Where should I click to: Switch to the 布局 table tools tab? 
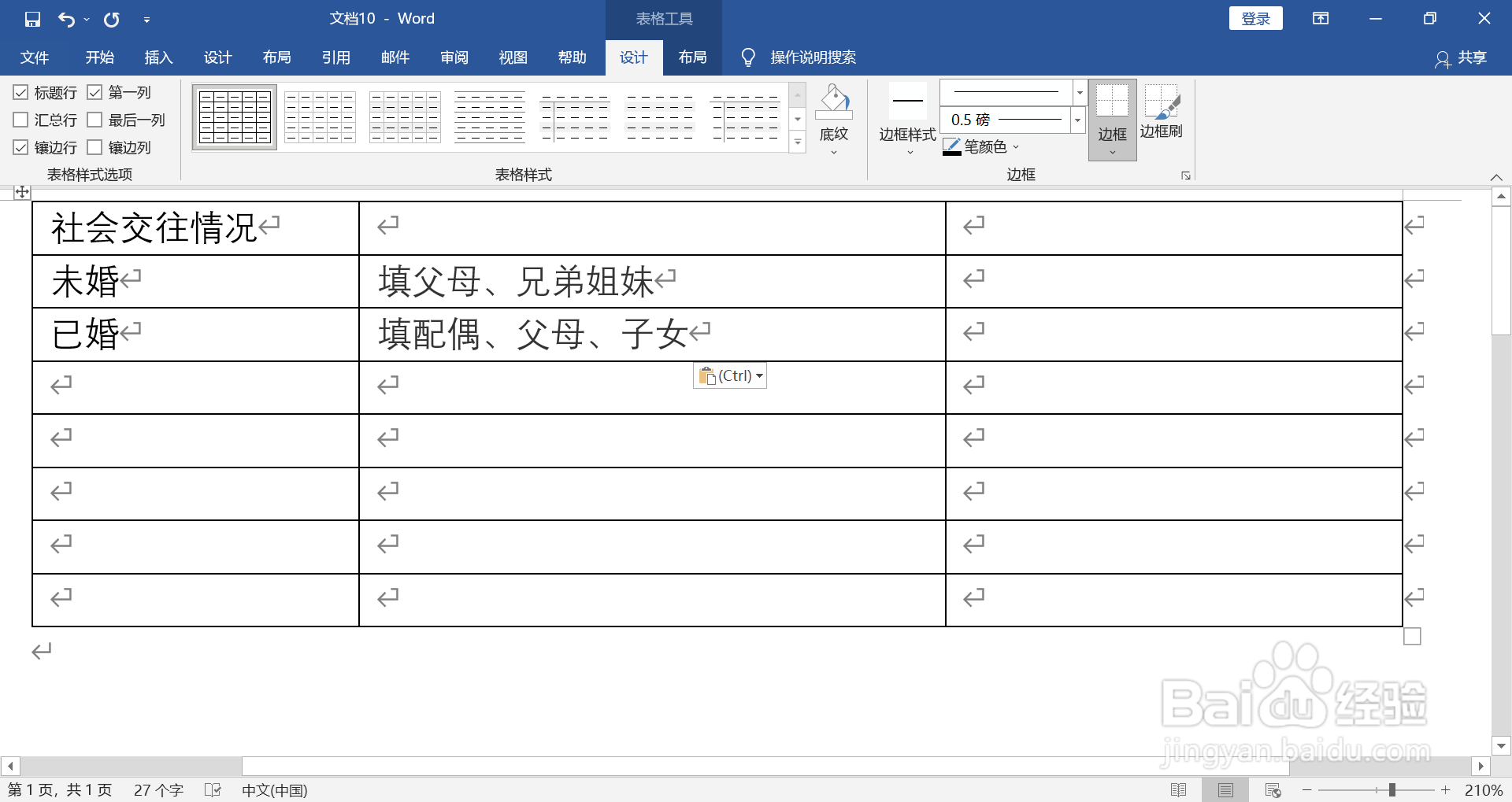[692, 57]
